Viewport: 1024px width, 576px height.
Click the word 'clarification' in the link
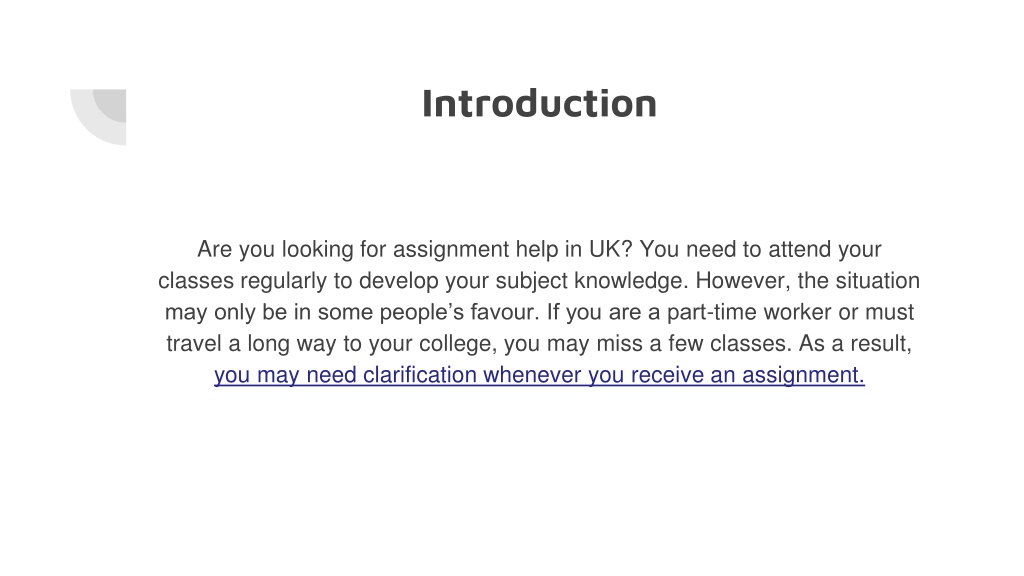click(x=420, y=376)
